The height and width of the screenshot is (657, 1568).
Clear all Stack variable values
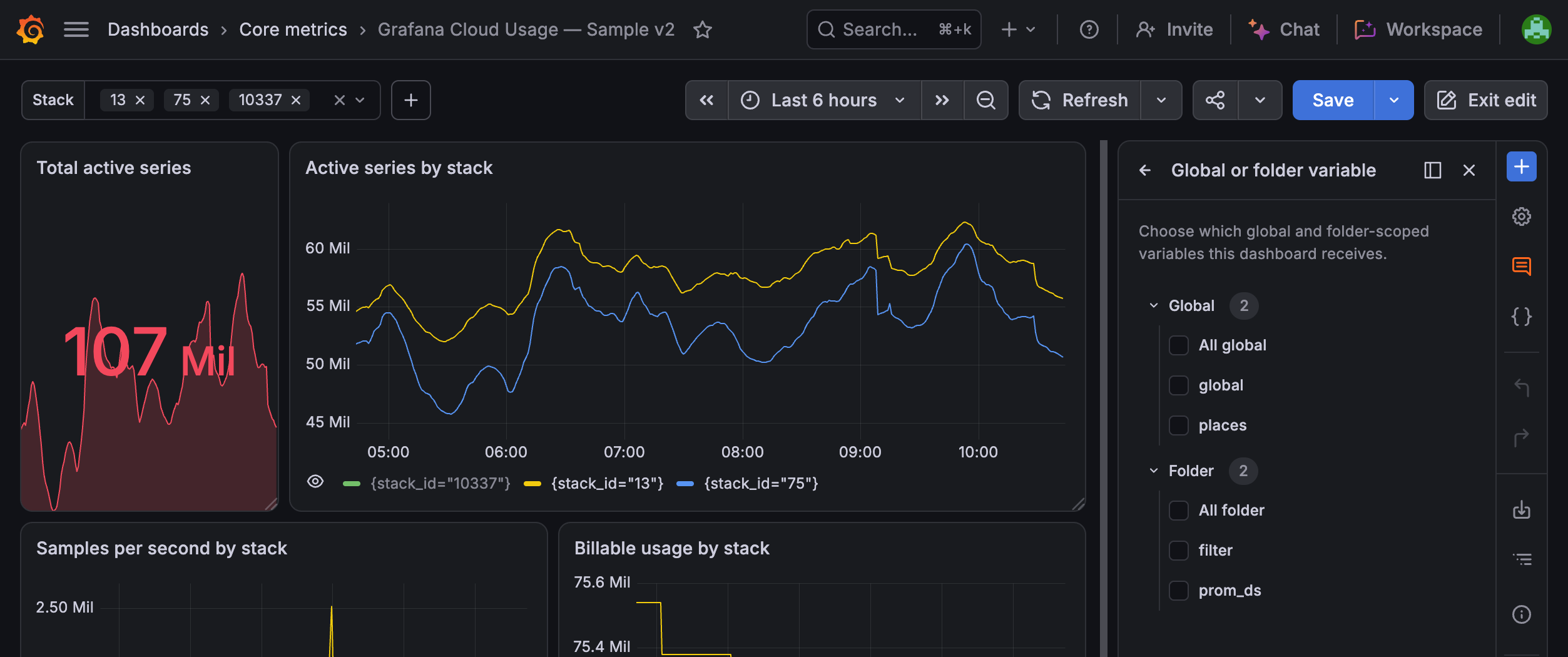340,100
